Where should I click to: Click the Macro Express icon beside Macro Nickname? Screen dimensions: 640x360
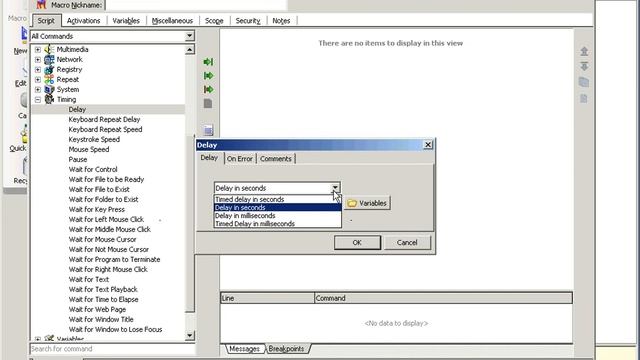coord(41,5)
